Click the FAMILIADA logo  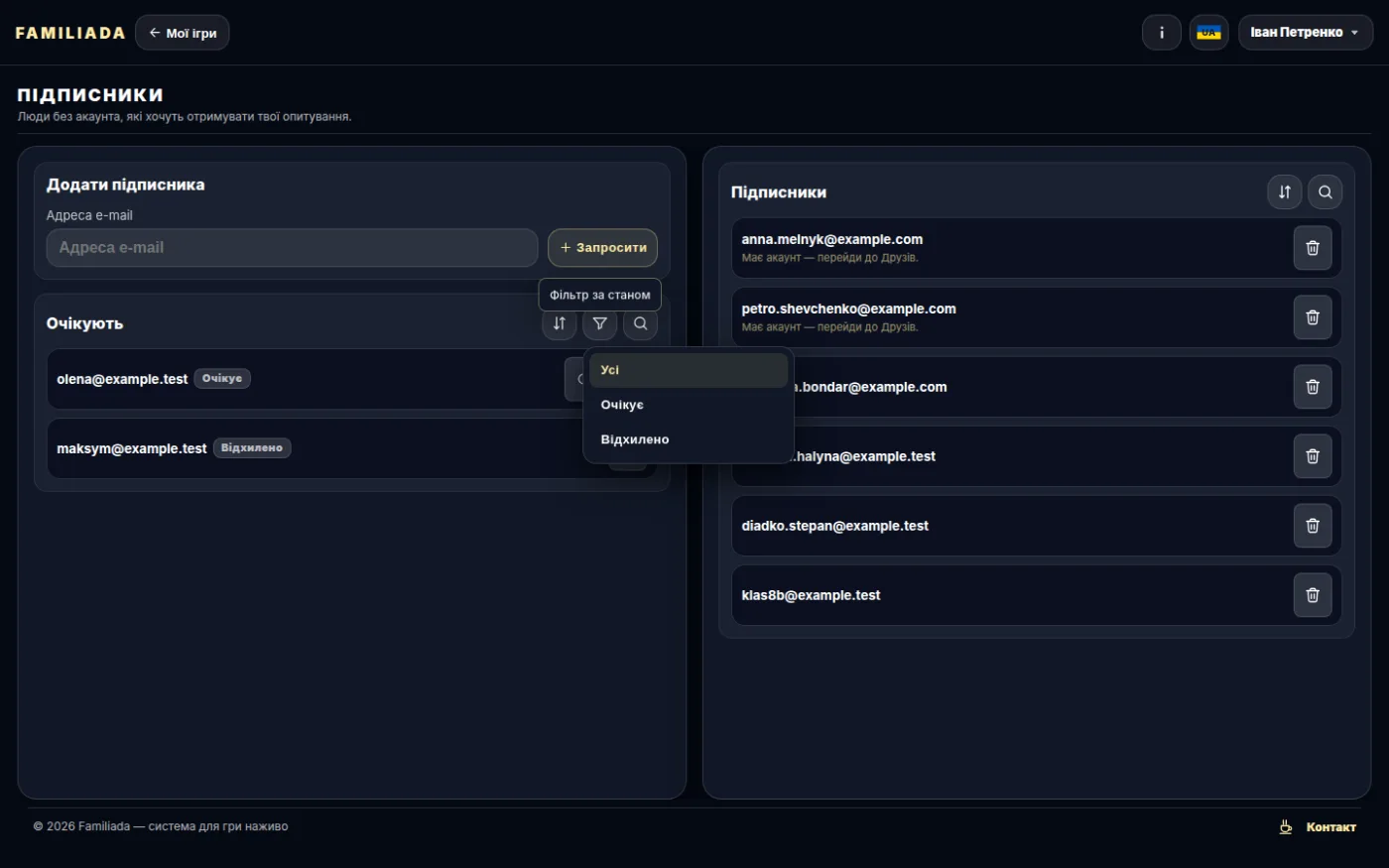pos(70,33)
